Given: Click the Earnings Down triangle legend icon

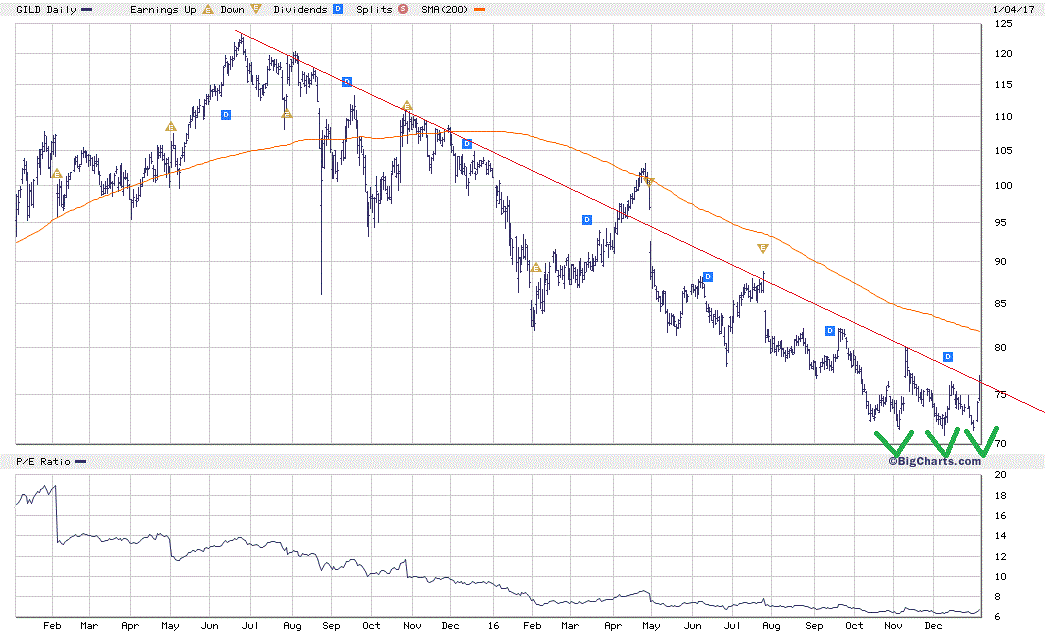Looking at the screenshot, I should pyautogui.click(x=256, y=9).
